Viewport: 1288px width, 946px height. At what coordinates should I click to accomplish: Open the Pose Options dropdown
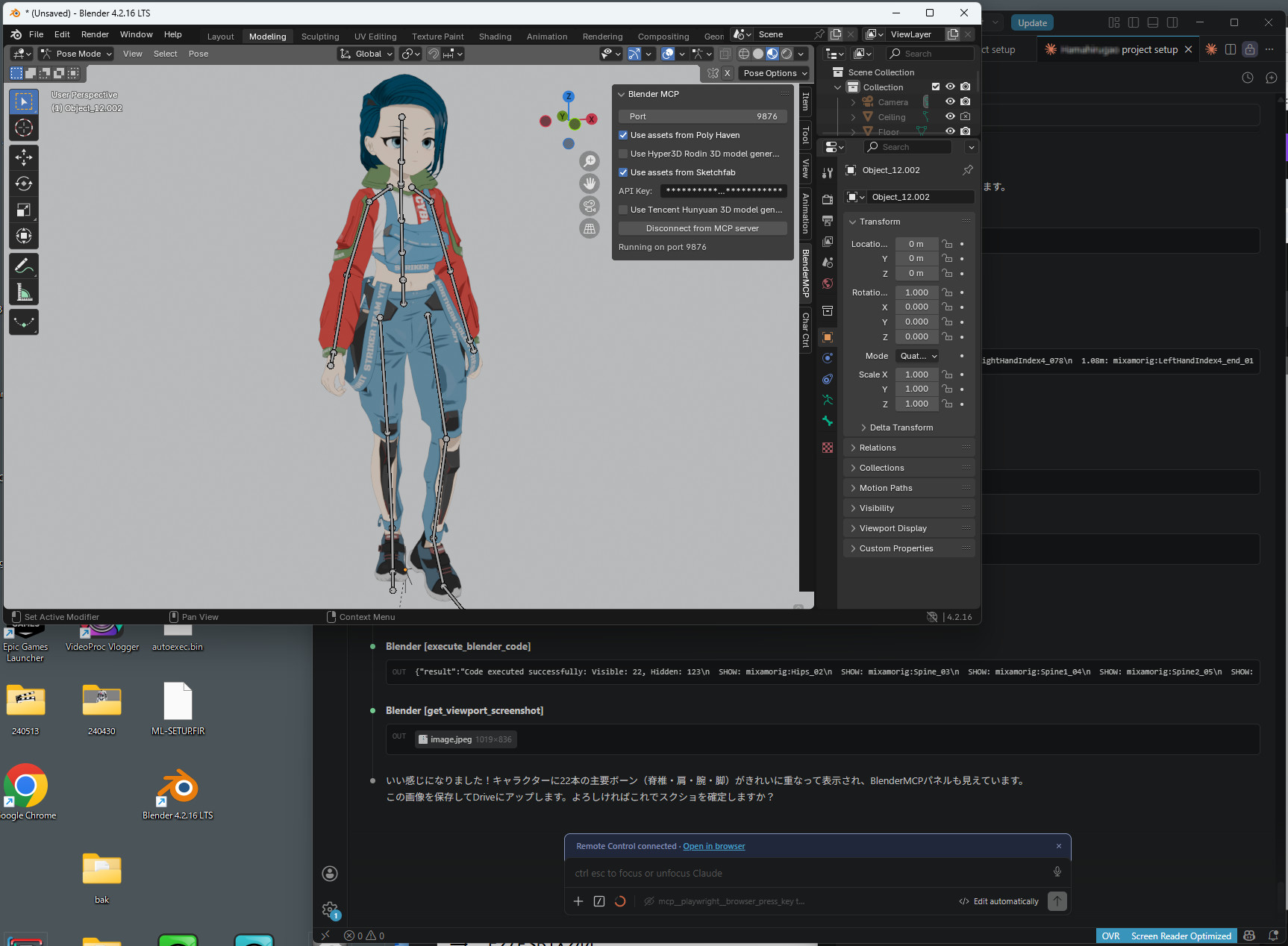[775, 73]
